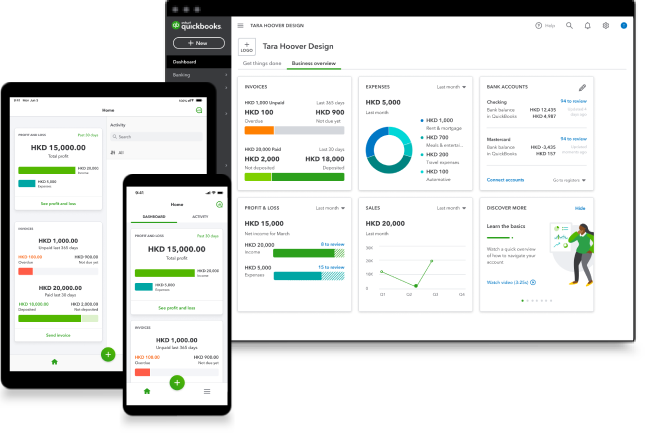This screenshot has width=645, height=434.
Task: Click 0 to review link for Income
Action: (x=332, y=244)
